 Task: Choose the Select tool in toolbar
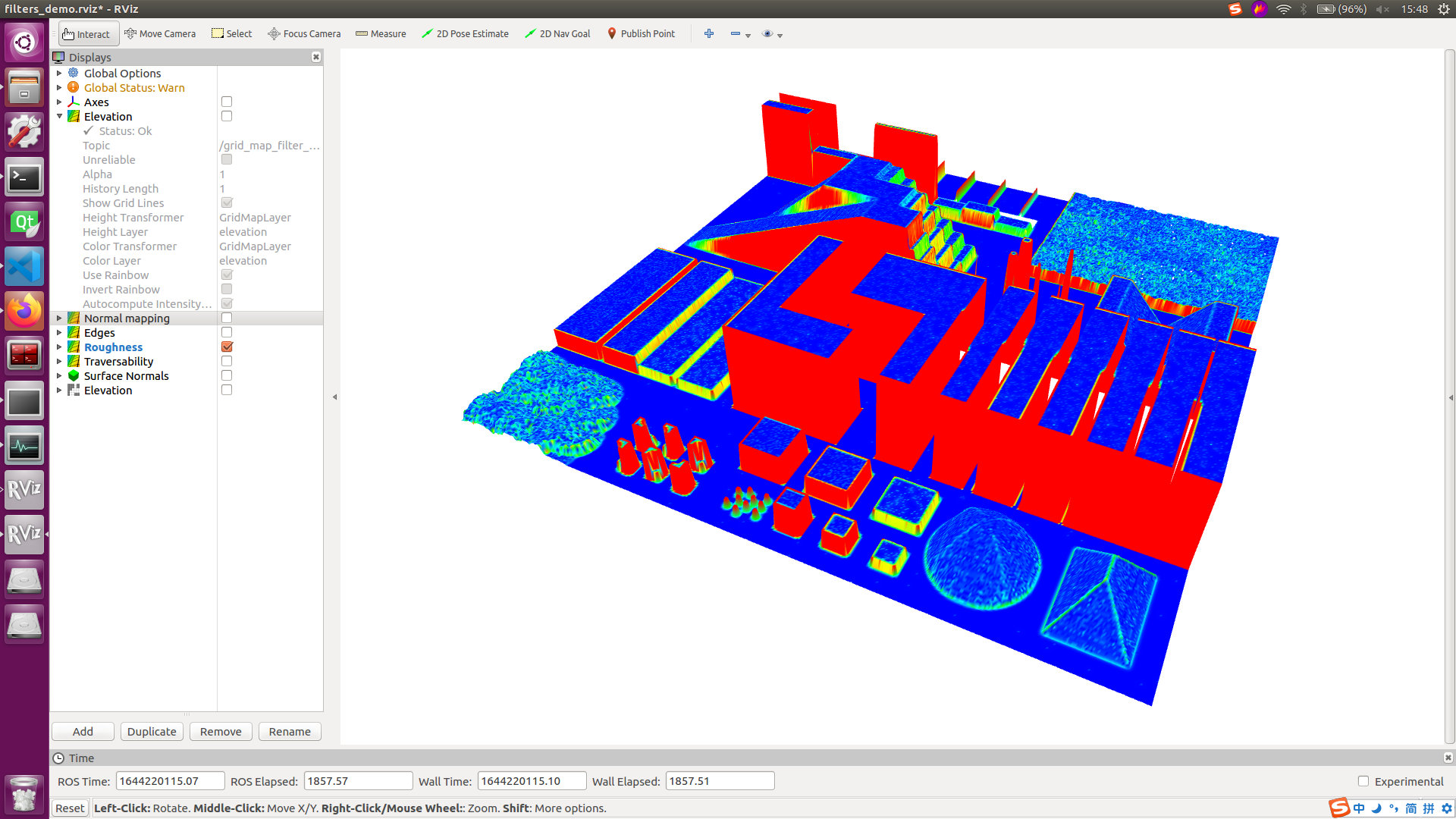[x=231, y=33]
